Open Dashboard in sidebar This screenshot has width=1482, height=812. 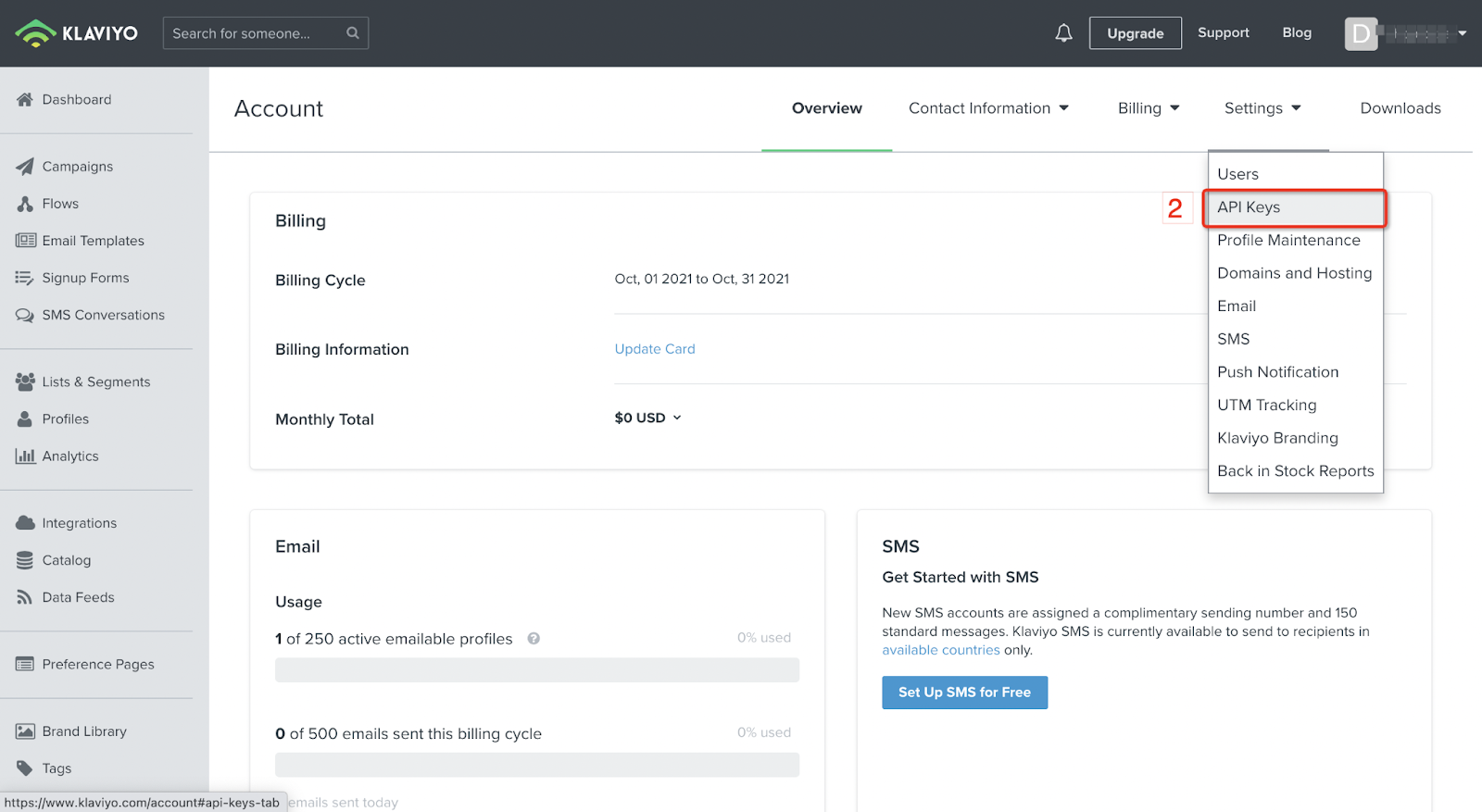[x=76, y=99]
